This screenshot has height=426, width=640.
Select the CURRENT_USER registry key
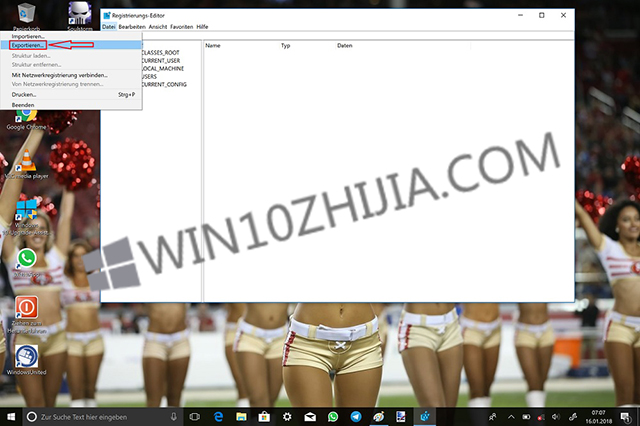pos(161,60)
